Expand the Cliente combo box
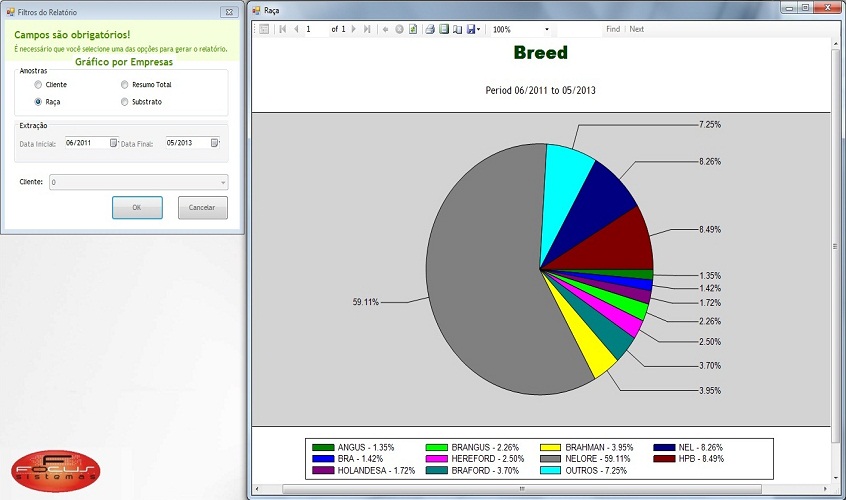The height and width of the screenshot is (500, 846). coord(223,182)
